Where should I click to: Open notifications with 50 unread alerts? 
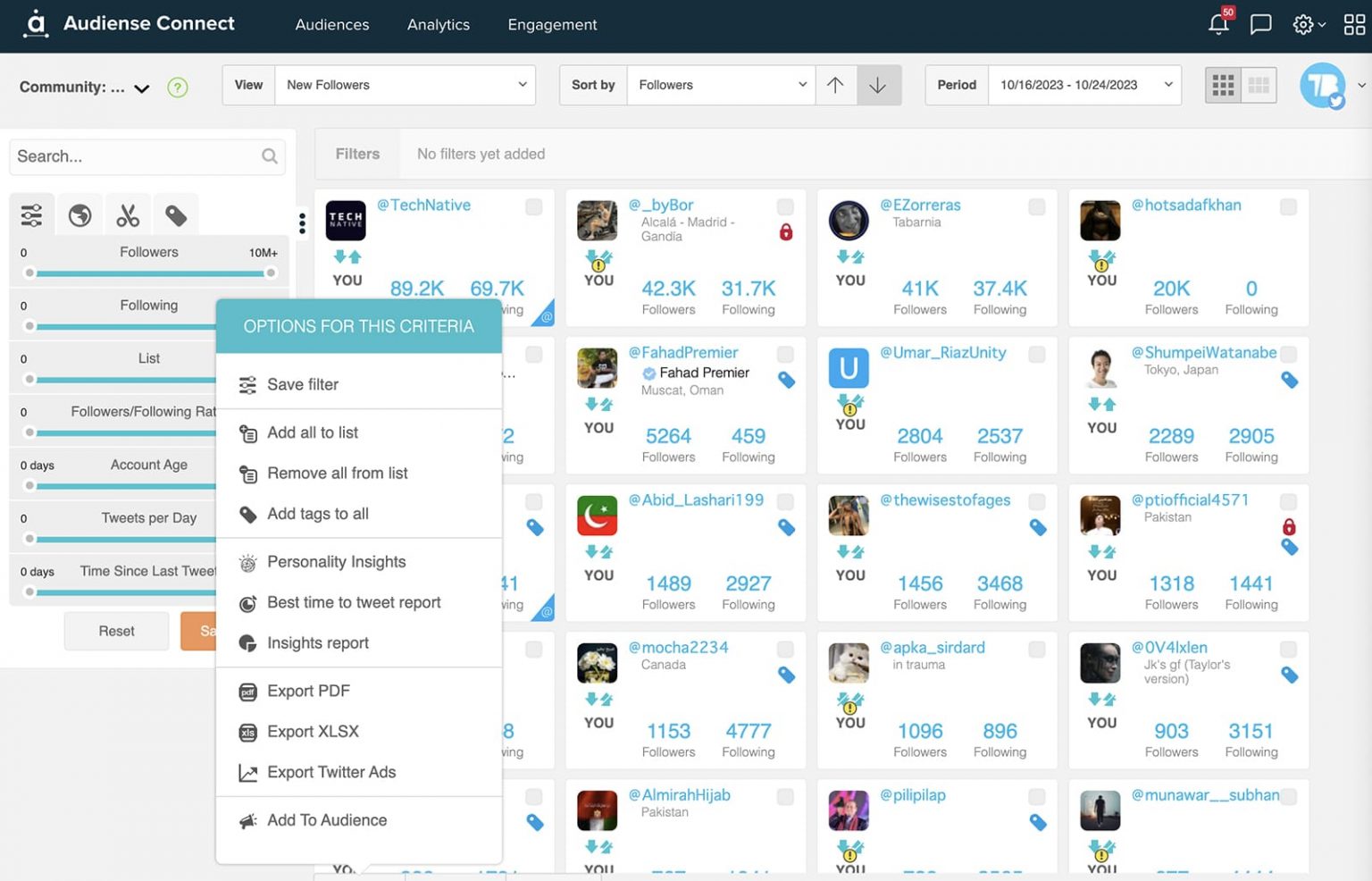coord(1217,25)
